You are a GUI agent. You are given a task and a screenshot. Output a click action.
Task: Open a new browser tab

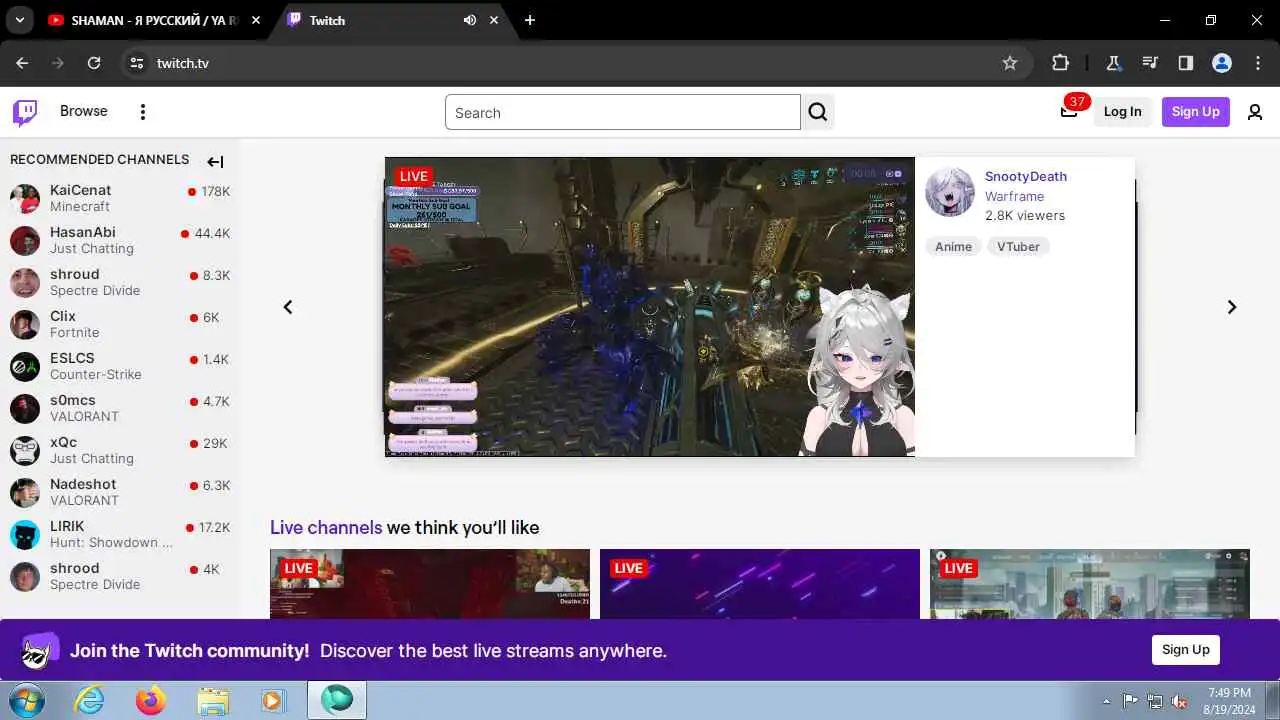click(530, 20)
